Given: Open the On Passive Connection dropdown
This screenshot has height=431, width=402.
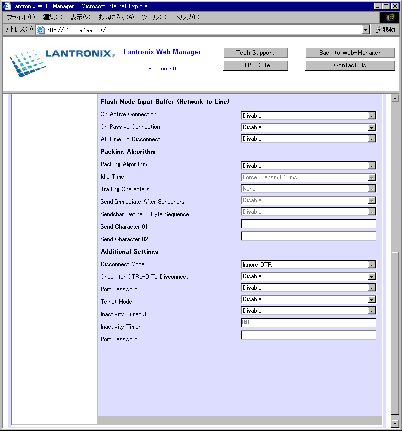Looking at the screenshot, I should tap(308, 127).
